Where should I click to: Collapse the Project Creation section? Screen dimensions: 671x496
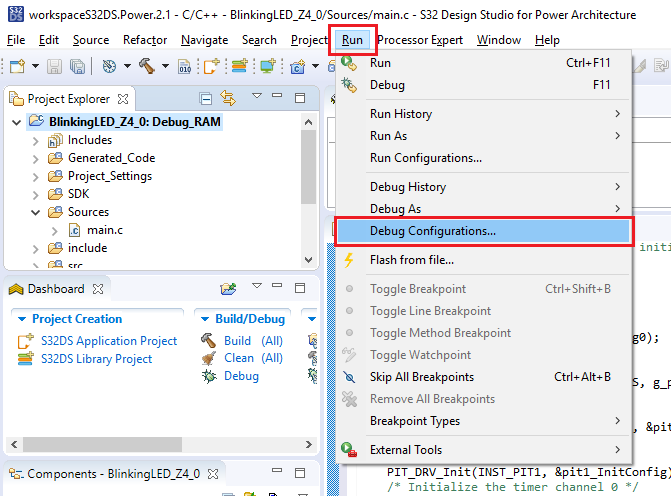tap(22, 319)
